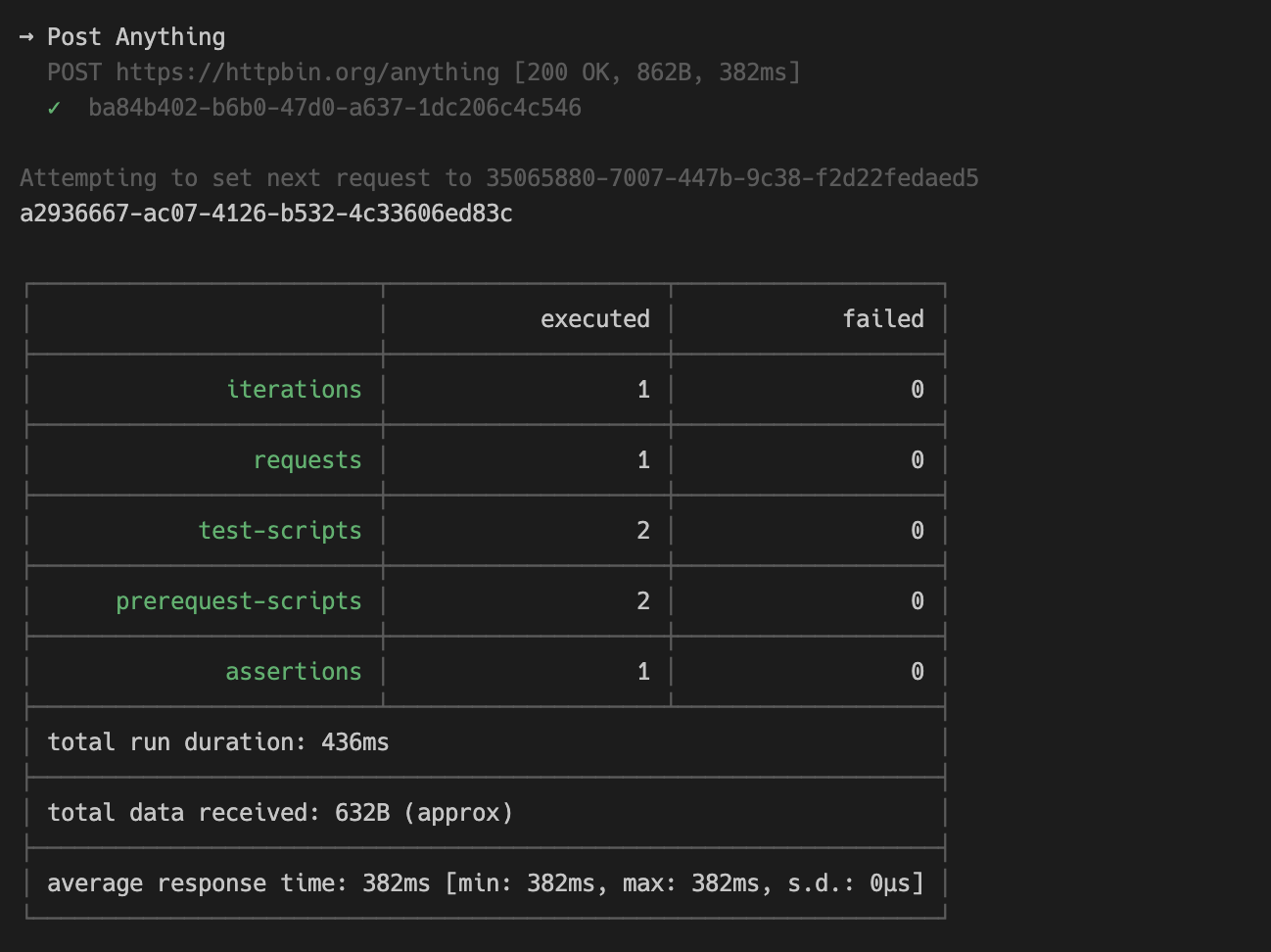Select the assertions label
This screenshot has width=1271, height=952.
click(x=293, y=671)
